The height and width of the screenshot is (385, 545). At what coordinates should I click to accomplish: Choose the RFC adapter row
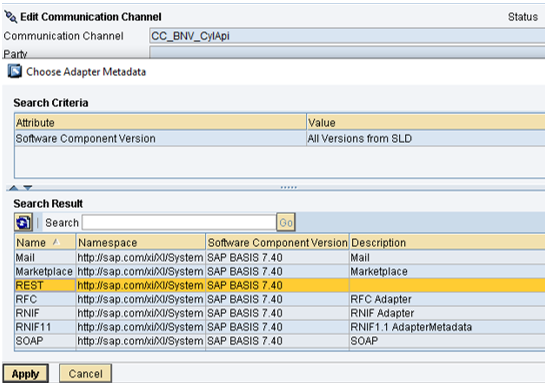280,299
